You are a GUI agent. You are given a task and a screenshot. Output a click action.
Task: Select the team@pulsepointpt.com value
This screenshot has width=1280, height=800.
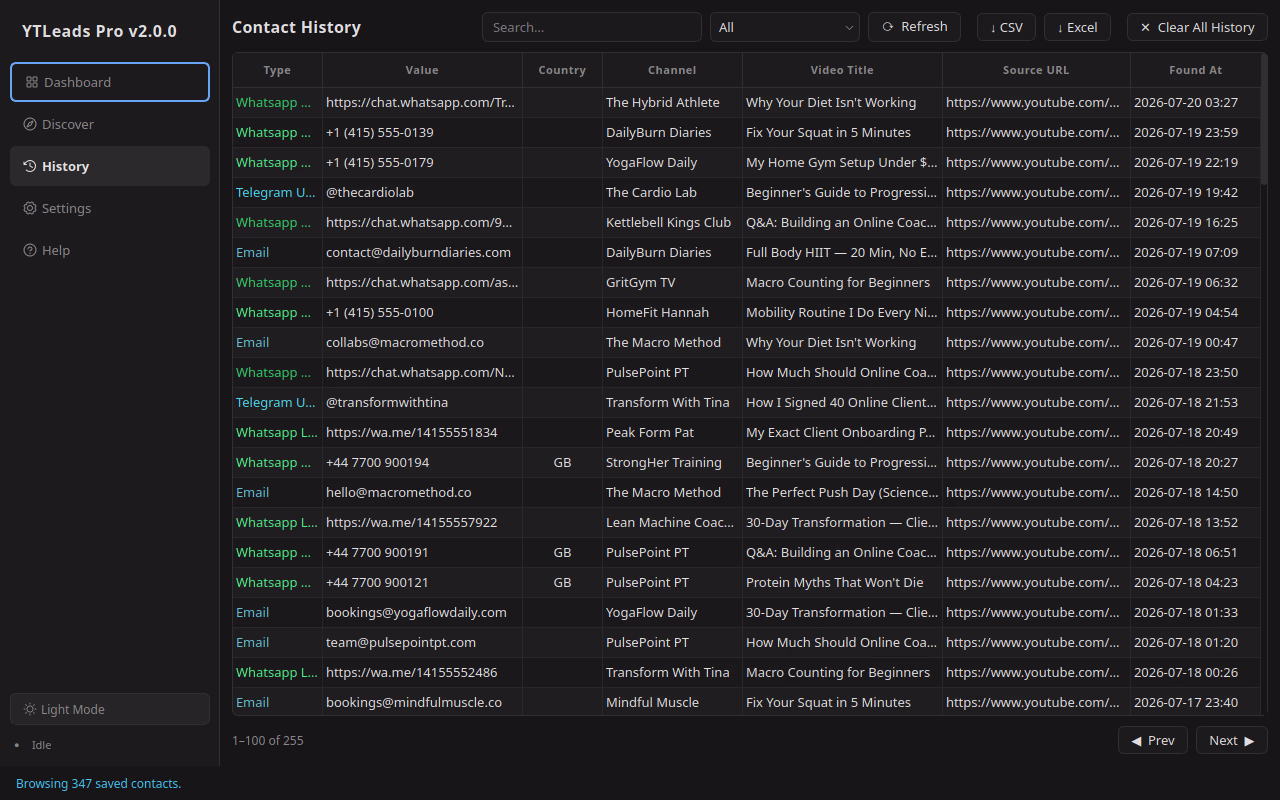(422, 642)
